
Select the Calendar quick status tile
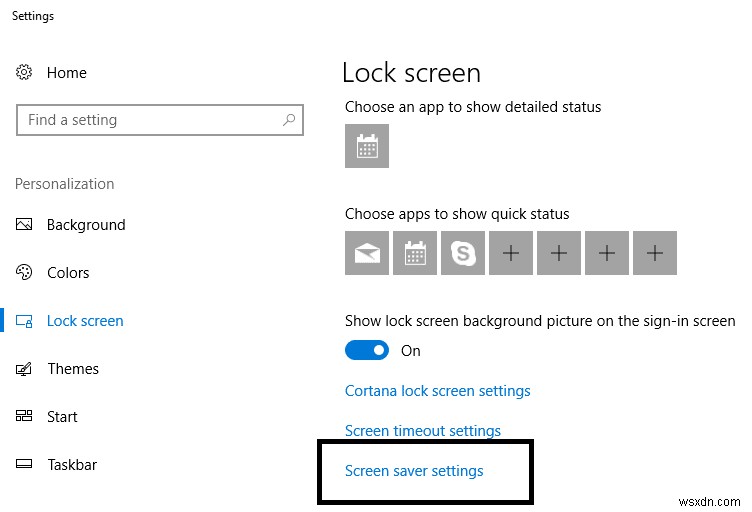(415, 253)
